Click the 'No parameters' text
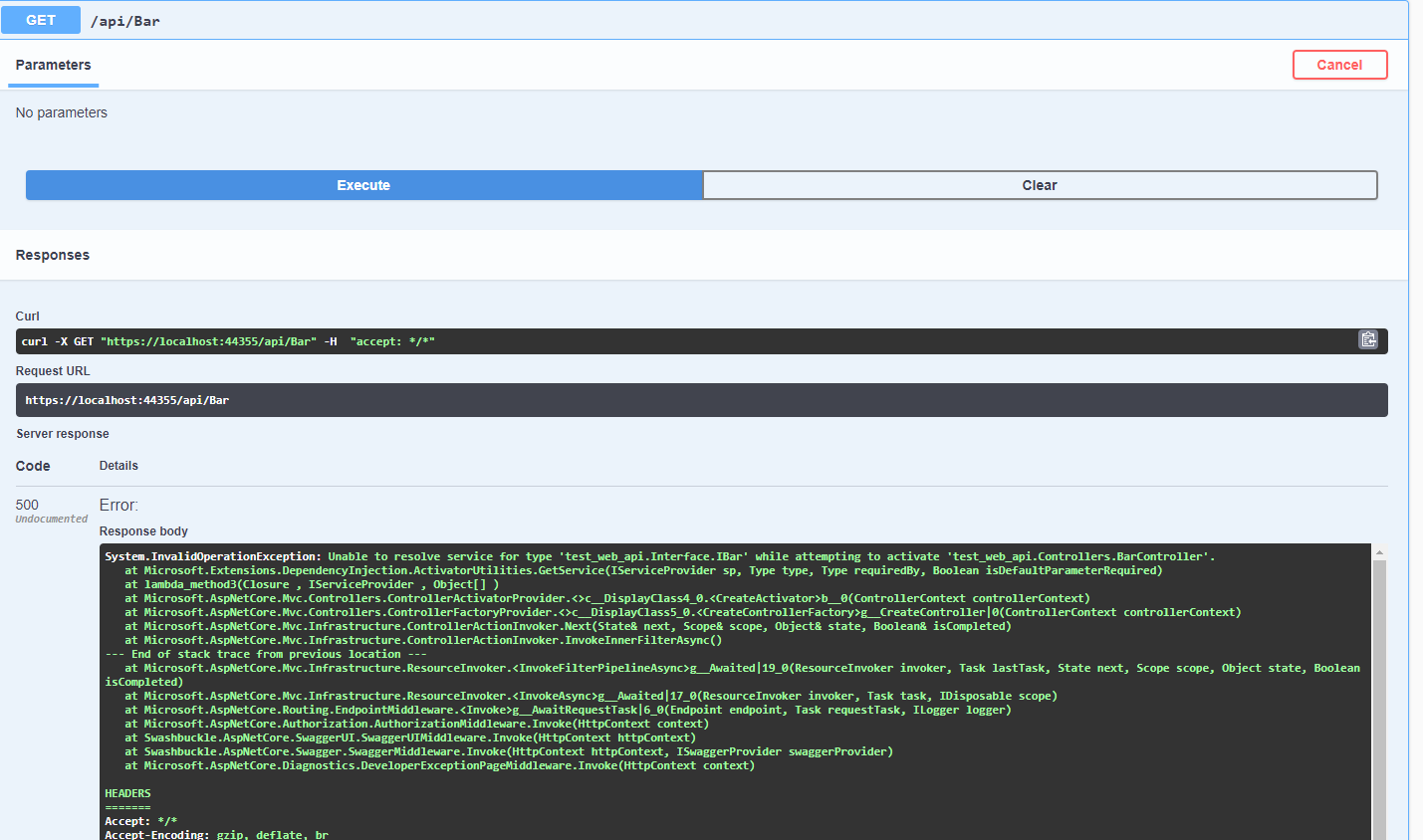Image resolution: width=1423 pixels, height=840 pixels. tap(62, 112)
